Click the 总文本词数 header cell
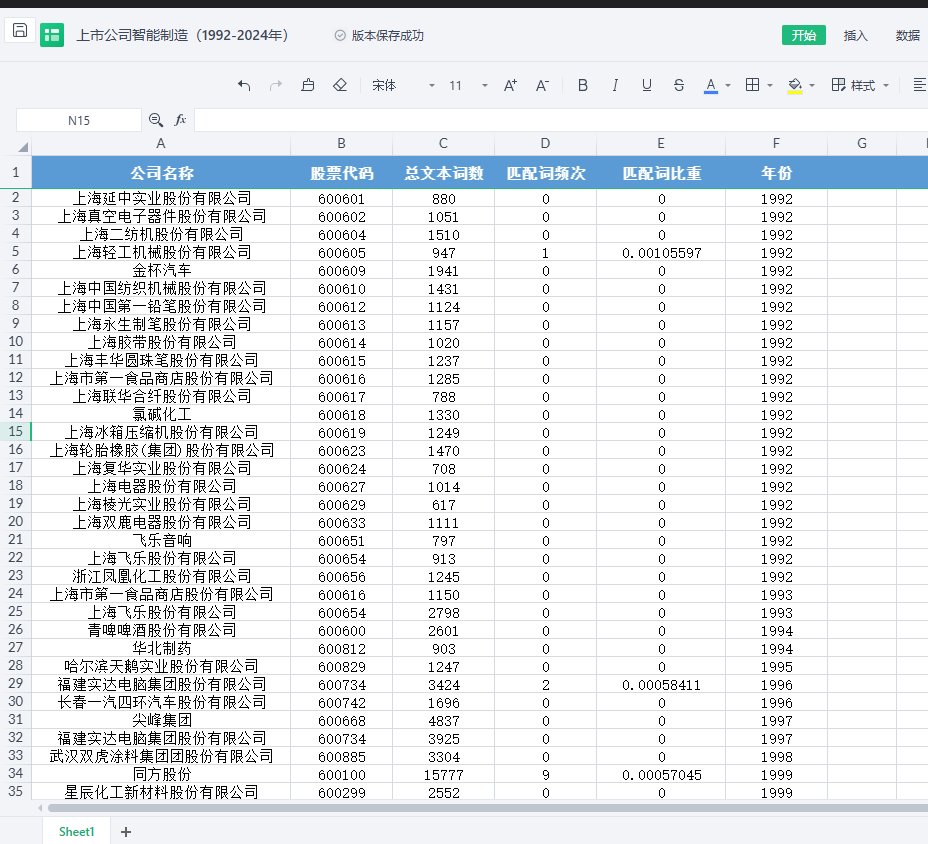The height and width of the screenshot is (844, 928). click(443, 173)
